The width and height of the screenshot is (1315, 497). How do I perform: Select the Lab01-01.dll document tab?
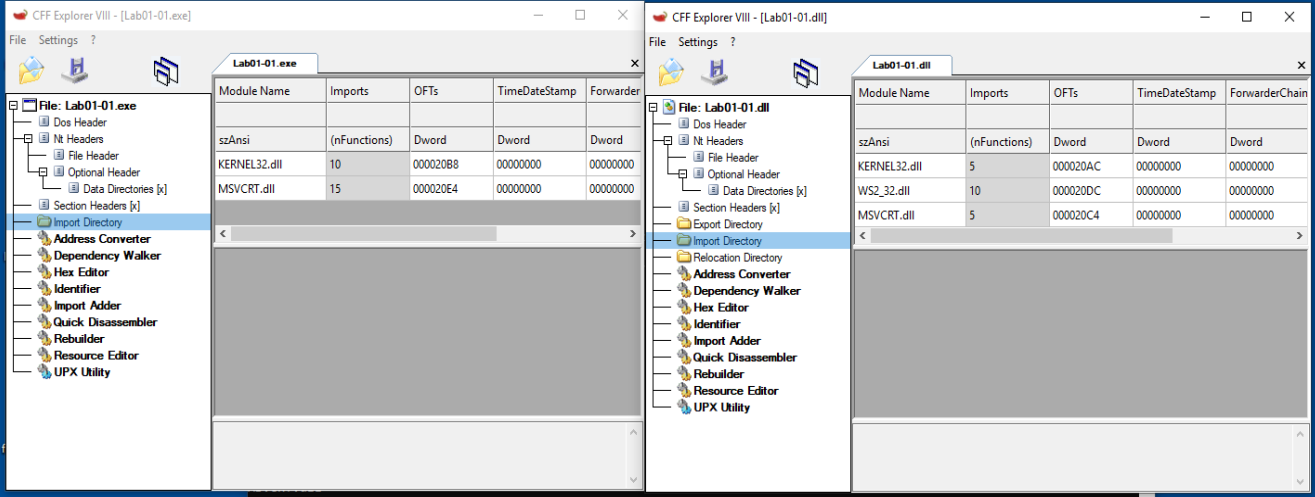(x=902, y=65)
